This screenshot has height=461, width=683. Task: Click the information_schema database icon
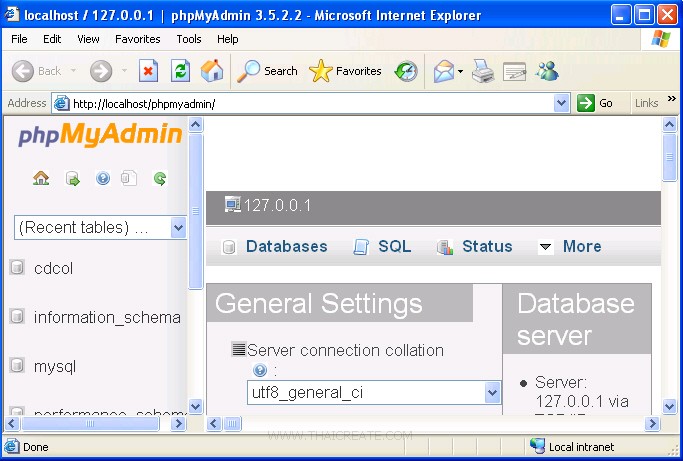(17, 316)
